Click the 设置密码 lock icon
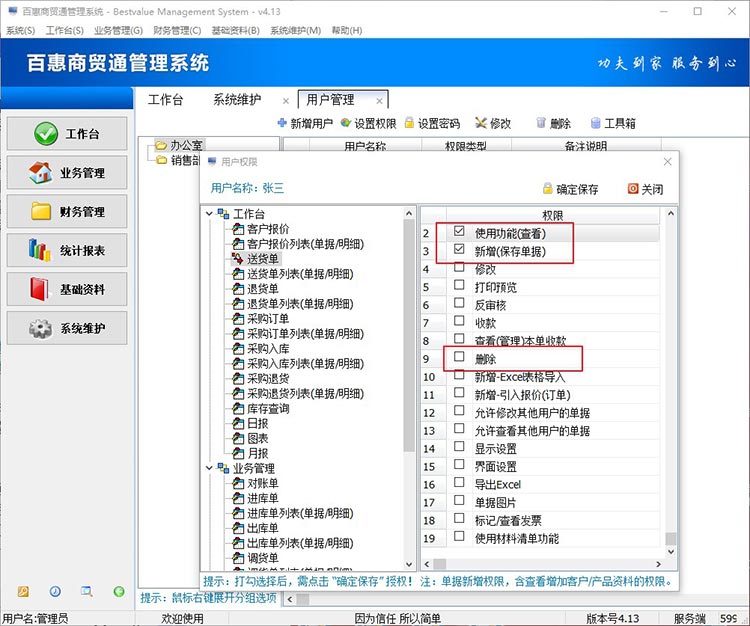The width and height of the screenshot is (750, 626). point(409,123)
